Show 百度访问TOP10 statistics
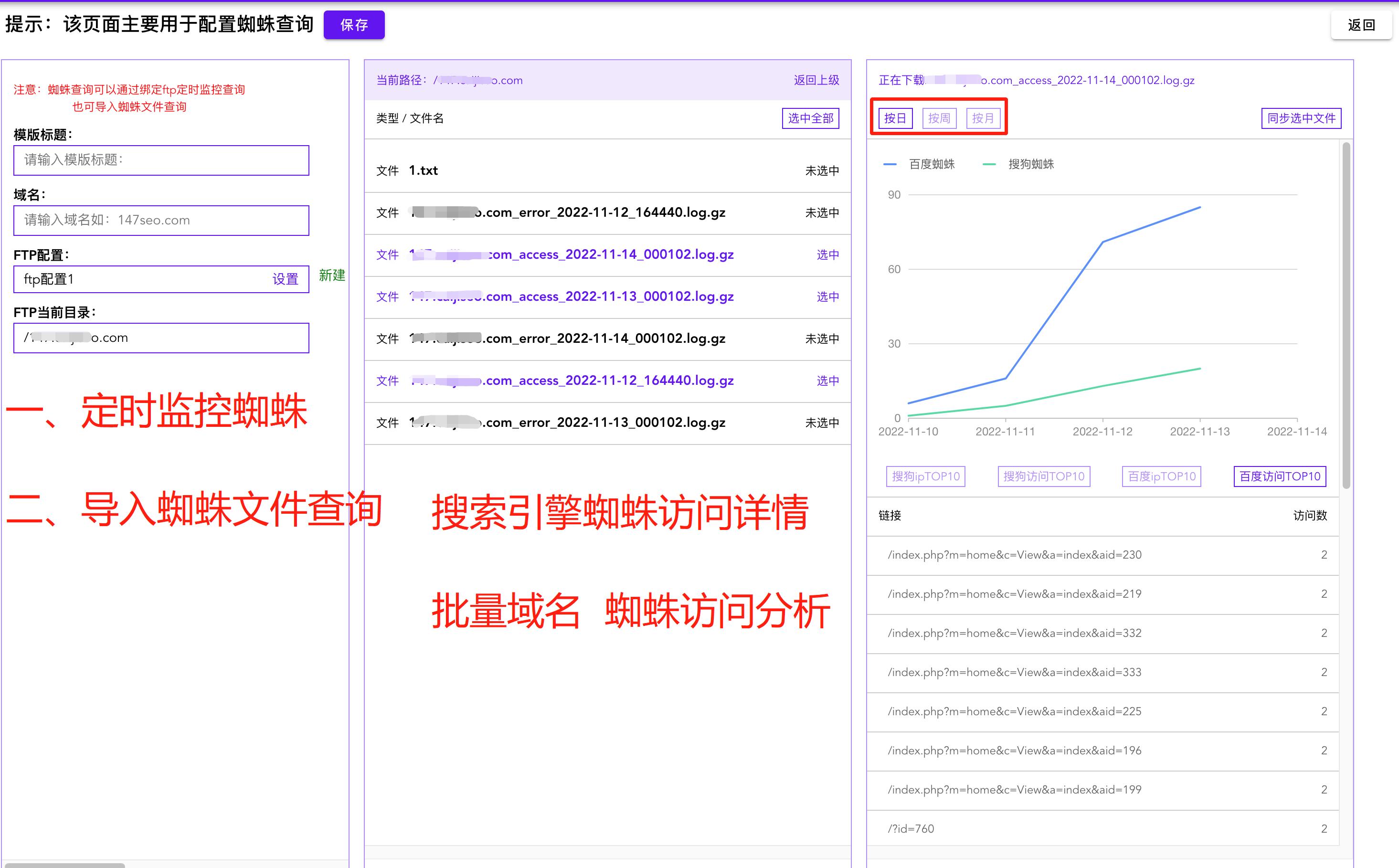The width and height of the screenshot is (1399, 868). (x=1279, y=476)
